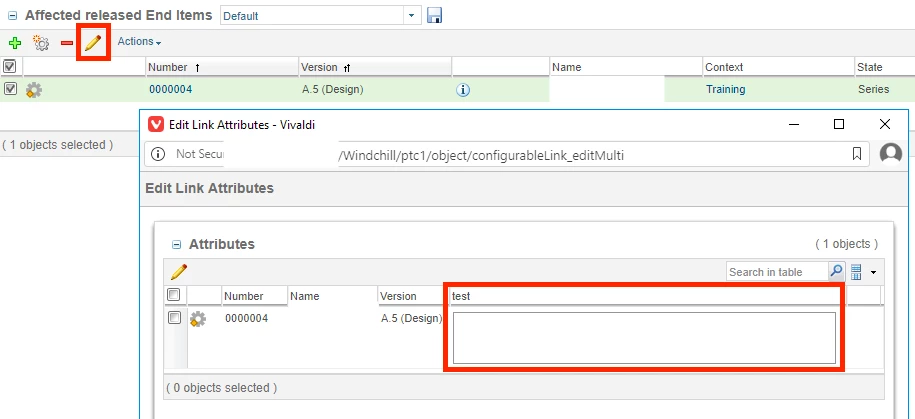Viewport: 915px width, 419px height.
Task: Click the Name column header in Attributes table
Action: [x=333, y=296]
